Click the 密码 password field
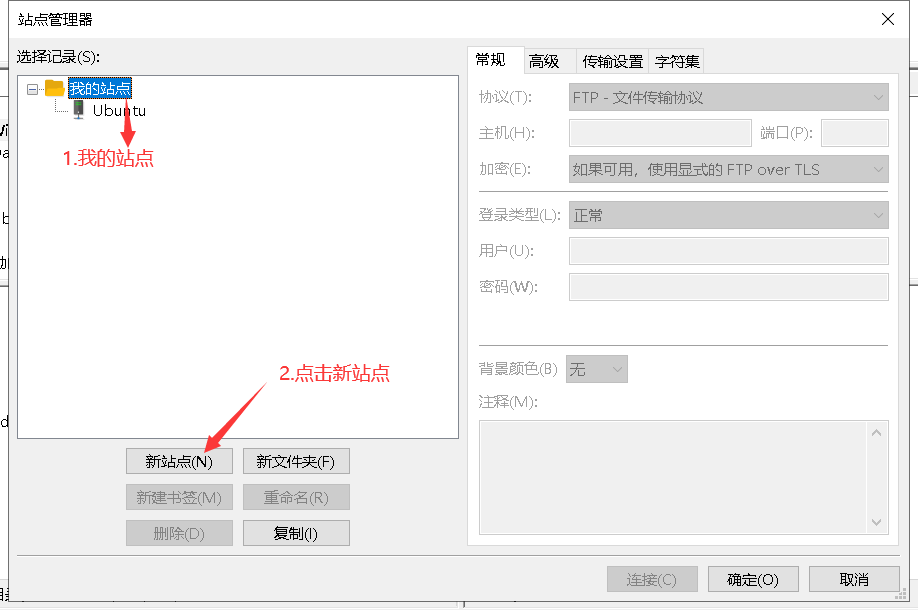The height and width of the screenshot is (610, 918). 728,287
